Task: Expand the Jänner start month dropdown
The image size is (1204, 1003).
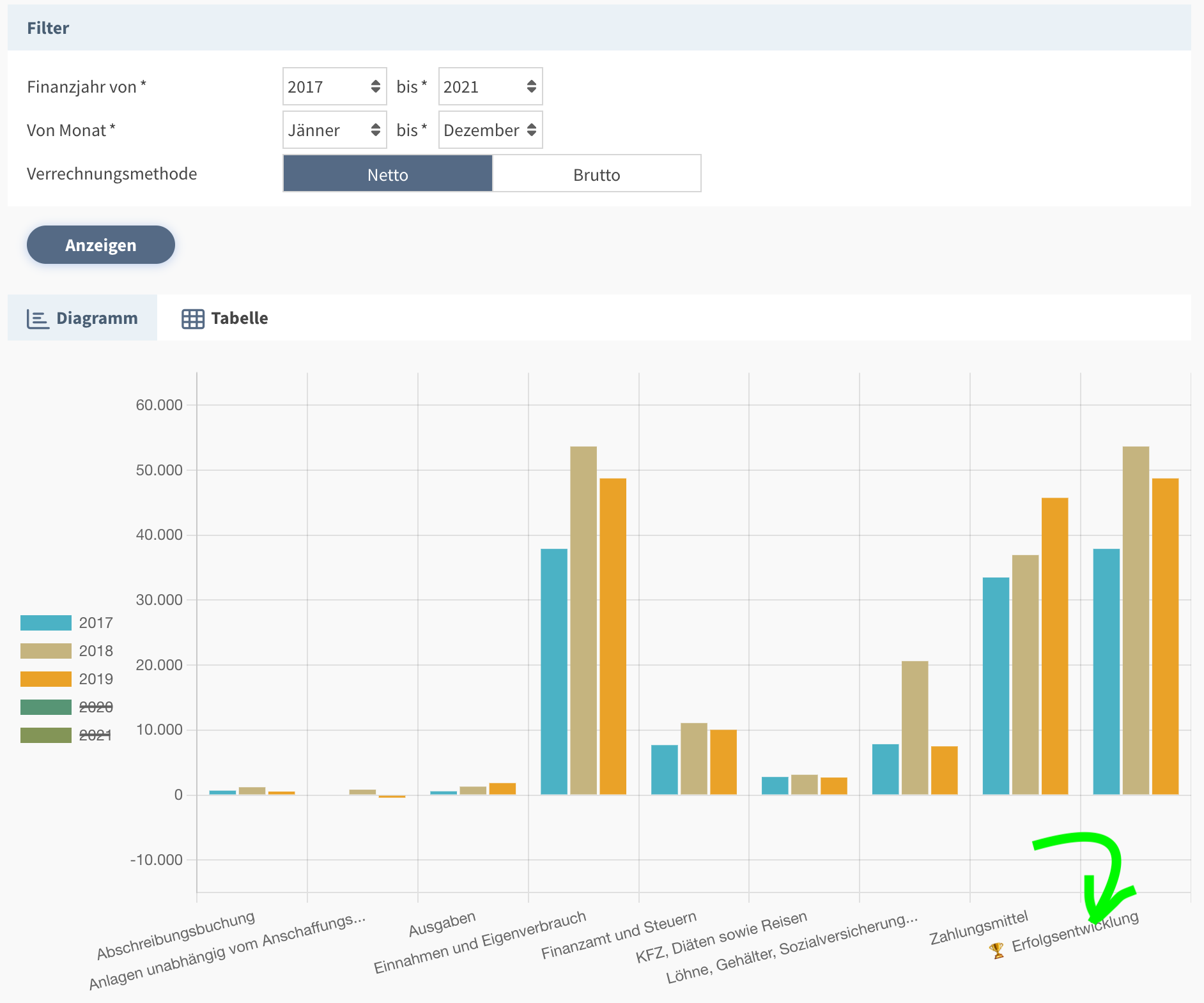Action: [x=334, y=130]
